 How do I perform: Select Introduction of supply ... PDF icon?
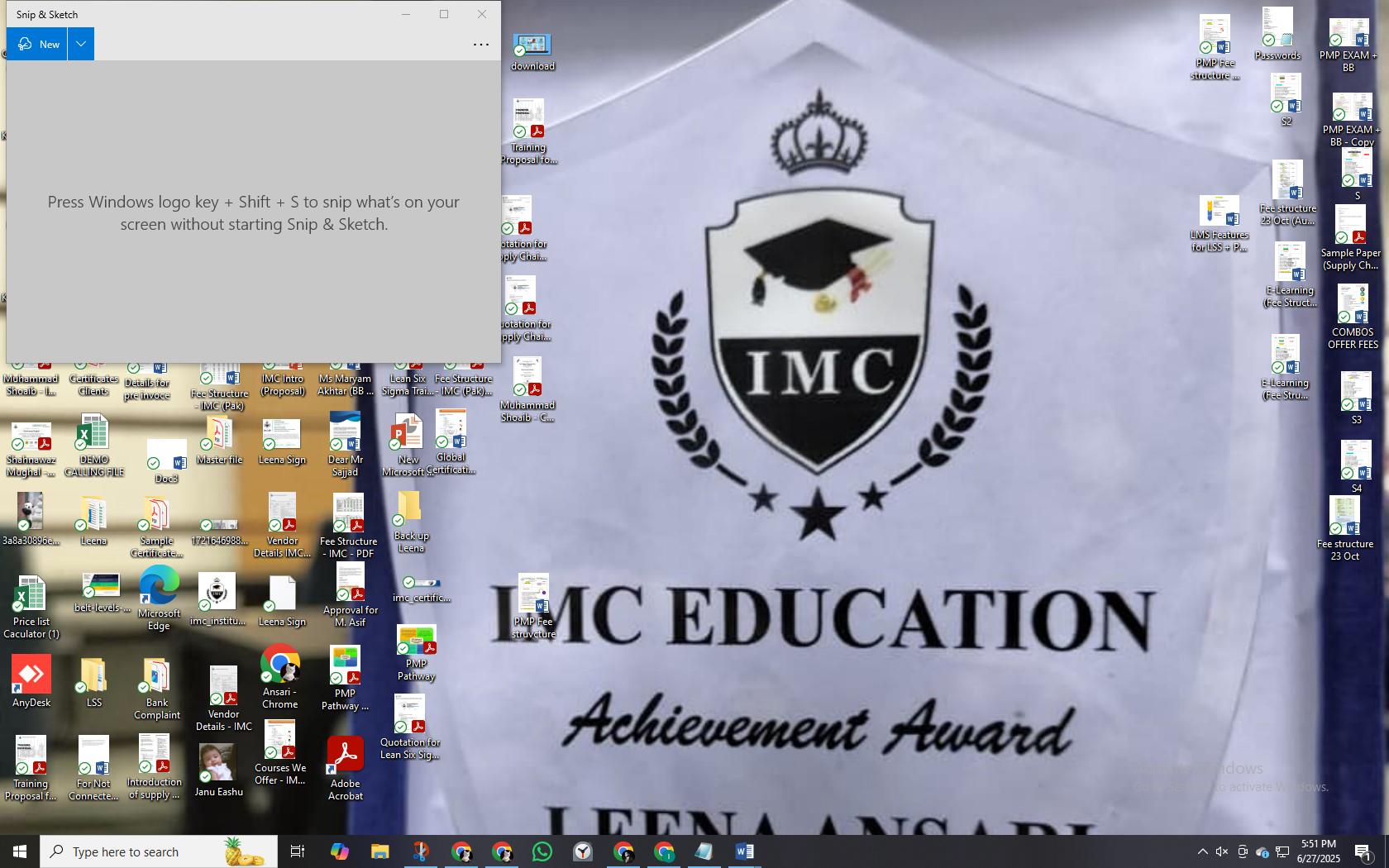pyautogui.click(x=155, y=767)
